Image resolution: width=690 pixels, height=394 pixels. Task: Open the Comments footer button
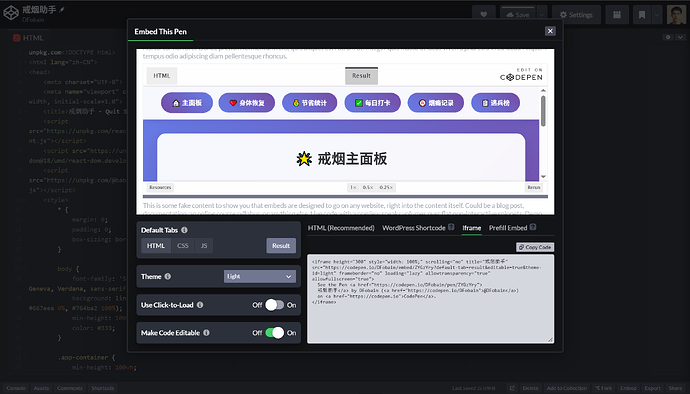point(70,388)
